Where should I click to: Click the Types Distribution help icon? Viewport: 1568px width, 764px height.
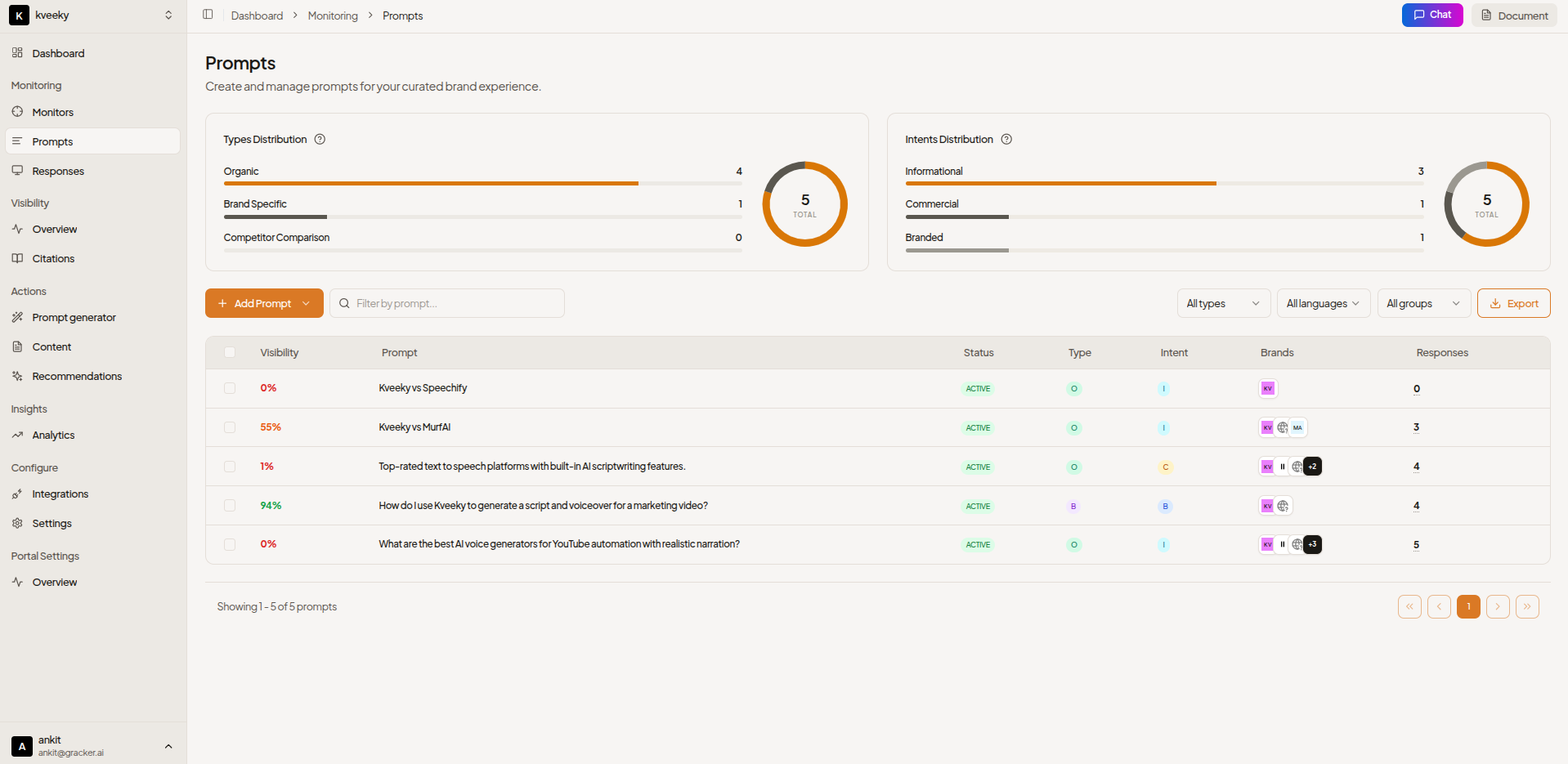[320, 140]
